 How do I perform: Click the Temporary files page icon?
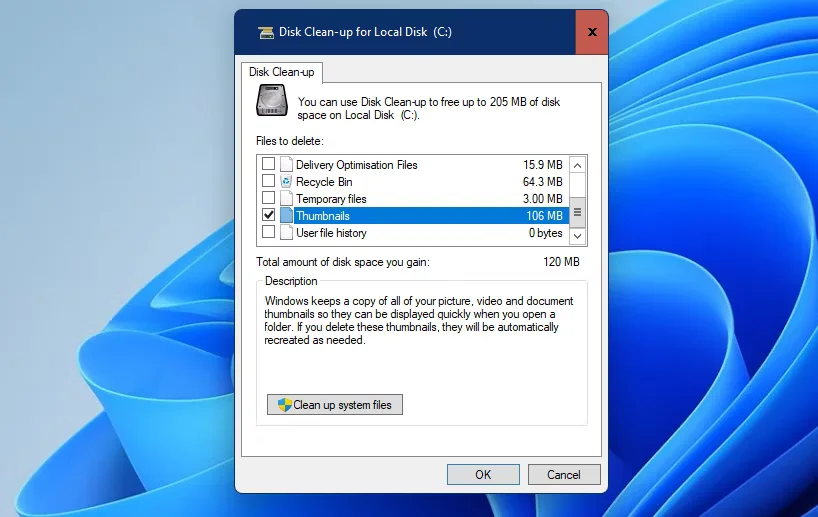click(x=287, y=199)
